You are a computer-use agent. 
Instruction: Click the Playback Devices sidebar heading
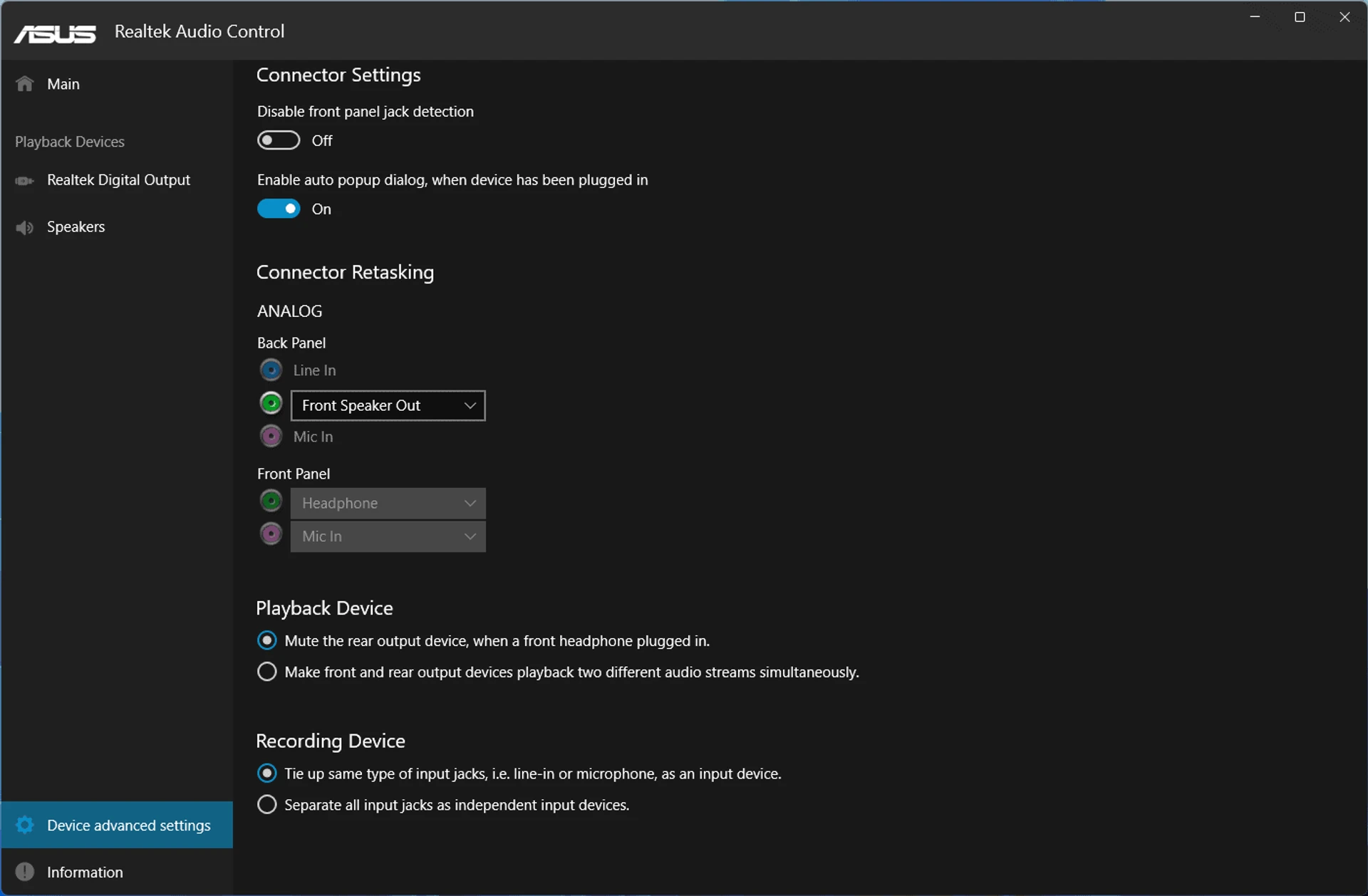(x=70, y=142)
